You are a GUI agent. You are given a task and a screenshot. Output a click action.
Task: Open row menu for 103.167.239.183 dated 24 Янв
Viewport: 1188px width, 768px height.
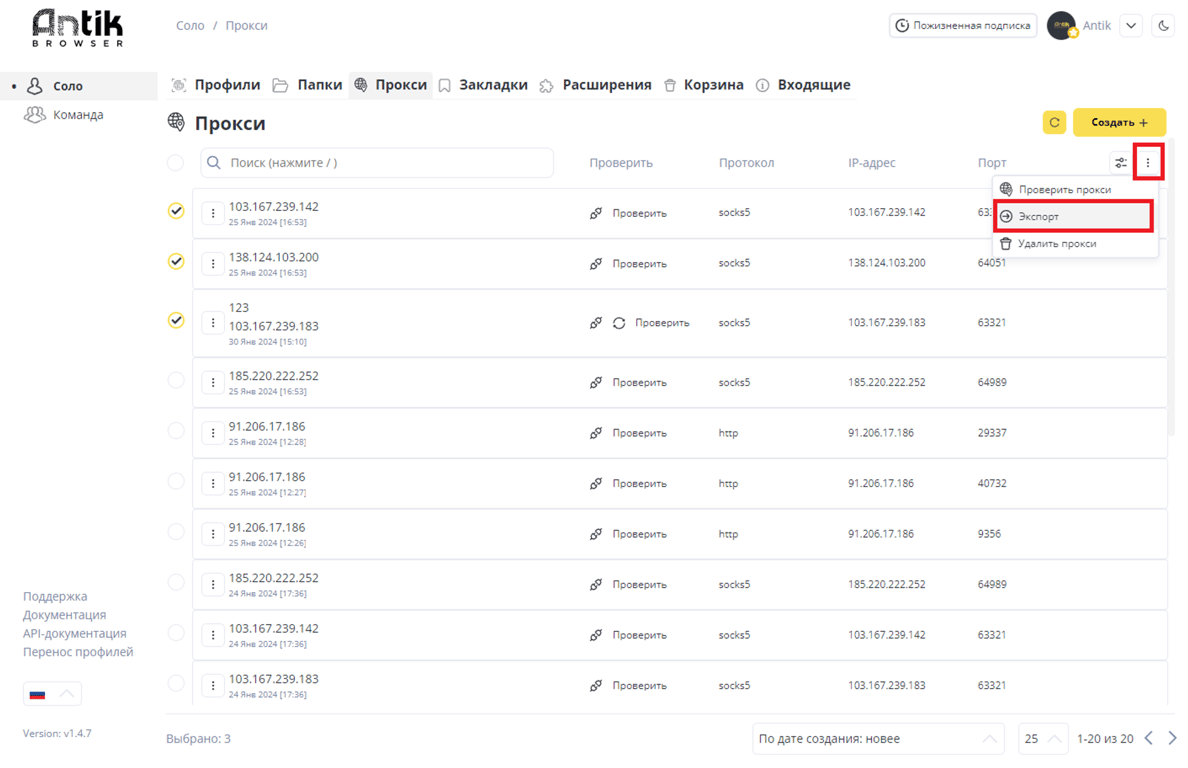point(213,685)
